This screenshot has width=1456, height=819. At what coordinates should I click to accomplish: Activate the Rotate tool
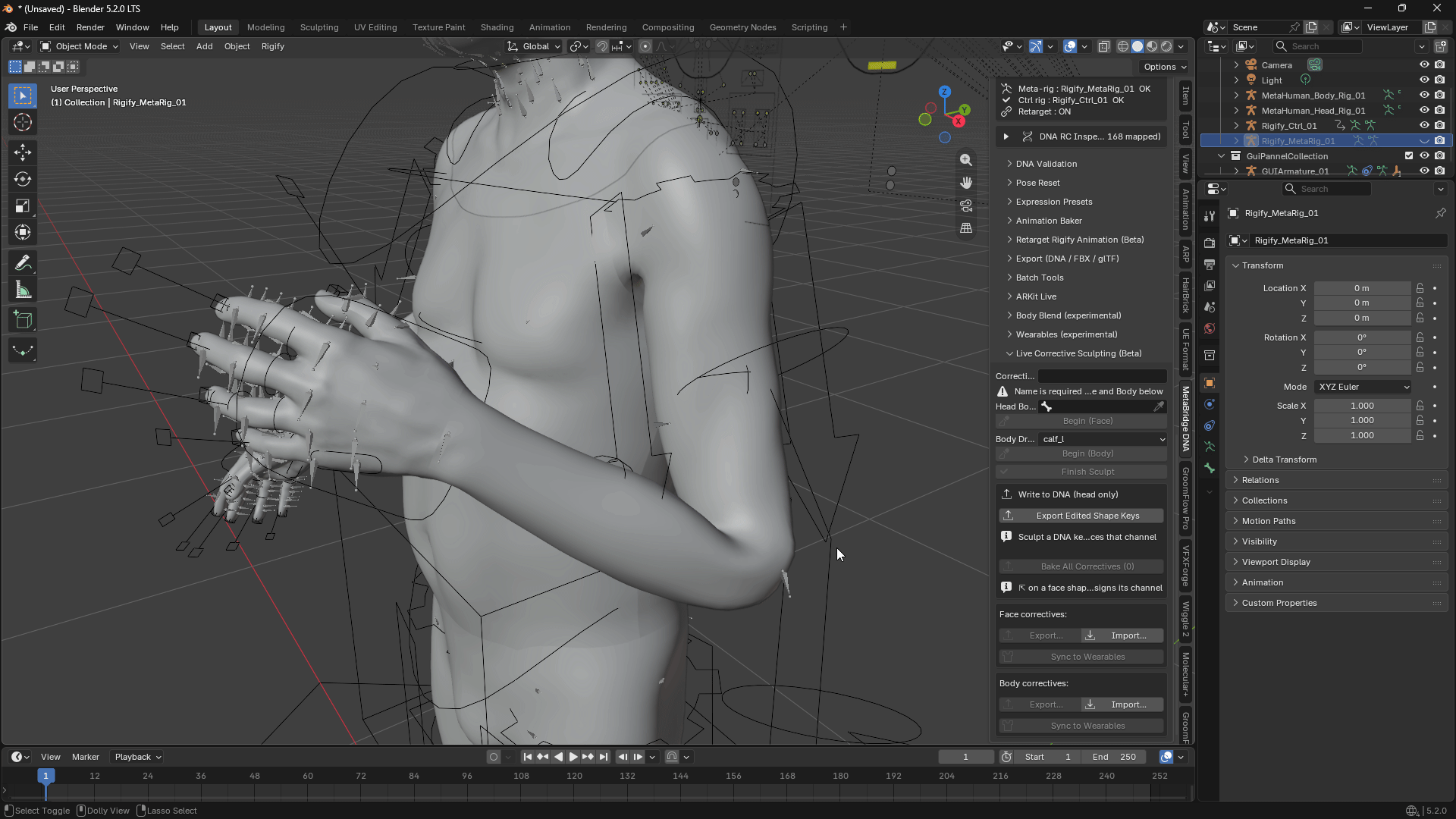(x=23, y=180)
